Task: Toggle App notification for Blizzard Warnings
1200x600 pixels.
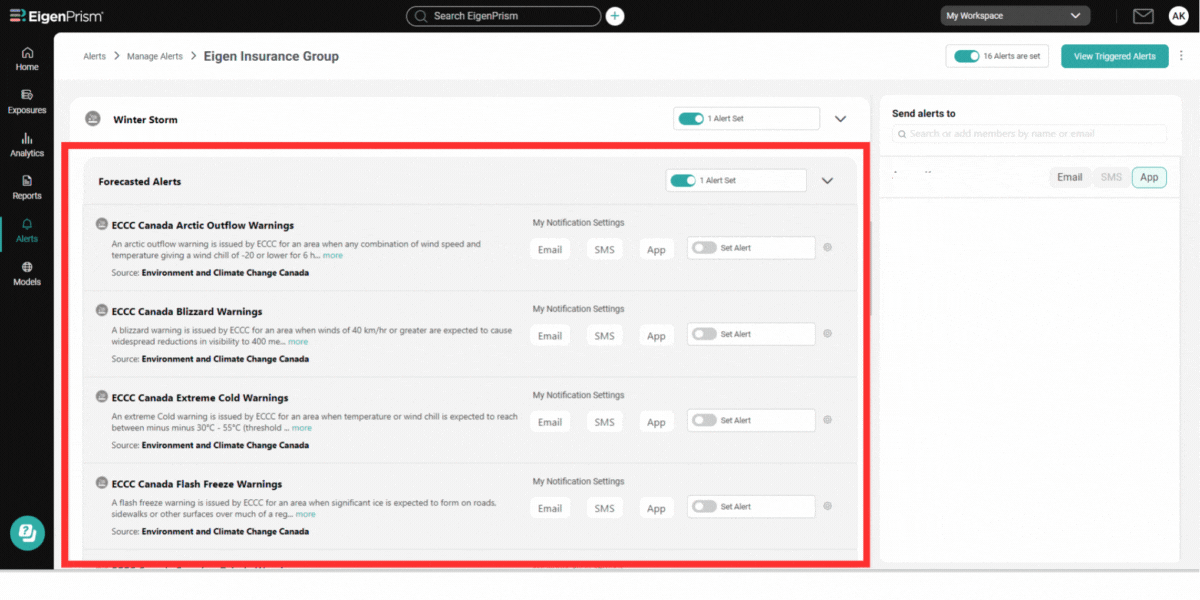Action: point(656,335)
